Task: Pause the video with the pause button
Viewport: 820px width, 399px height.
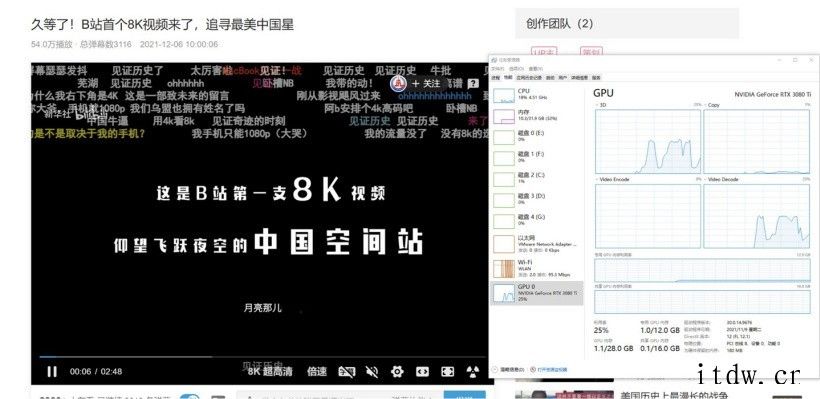Action: [52, 371]
